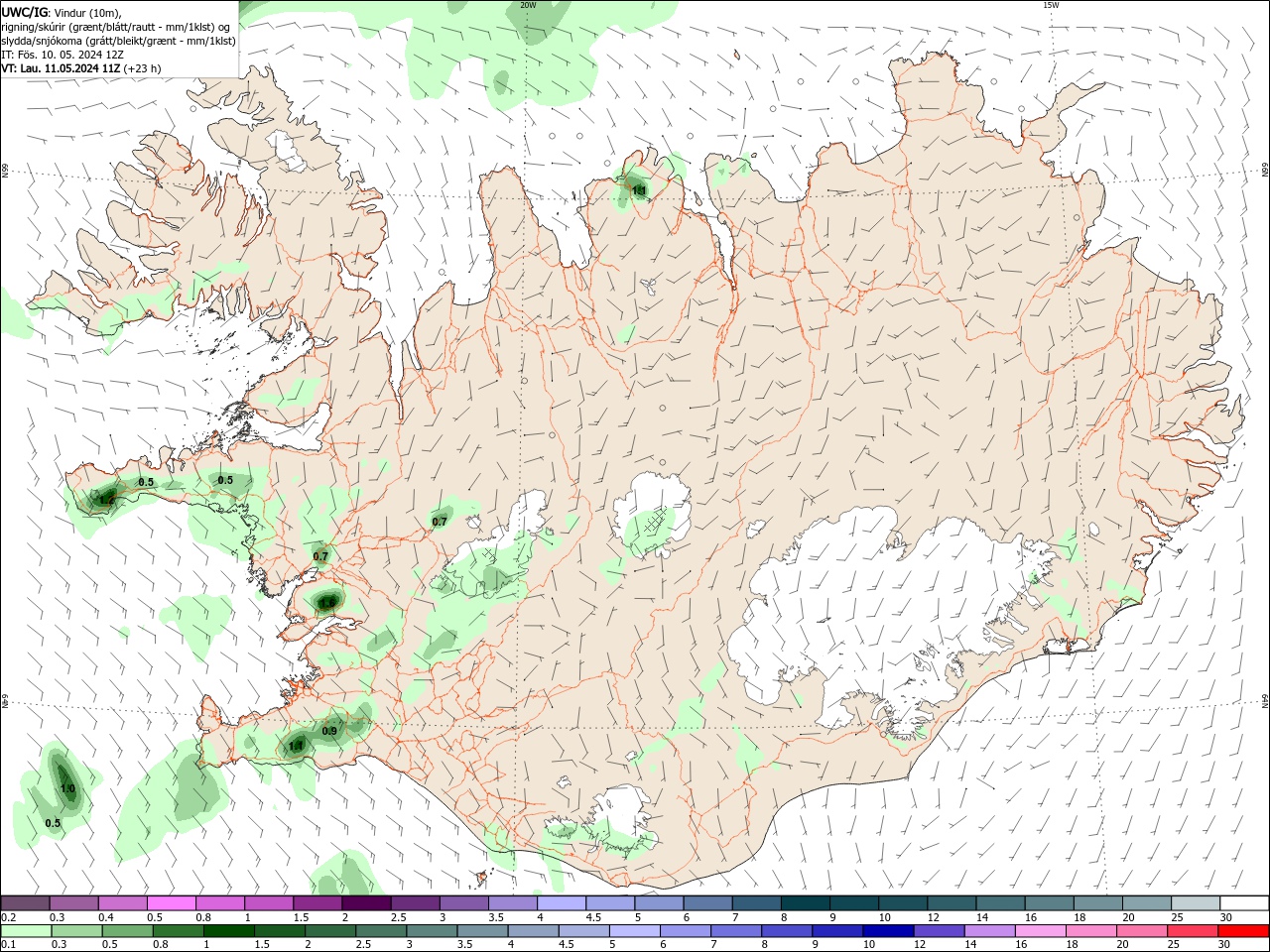The width and height of the screenshot is (1270, 952).
Task: Click the 20W longitude label
Action: 528,5
